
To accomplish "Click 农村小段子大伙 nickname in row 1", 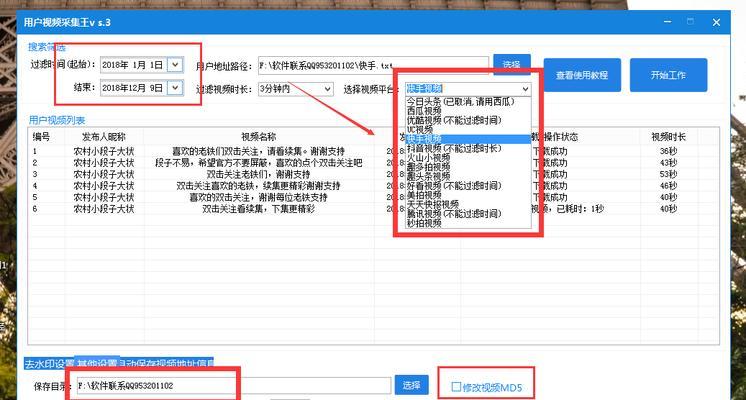I will (x=104, y=151).
